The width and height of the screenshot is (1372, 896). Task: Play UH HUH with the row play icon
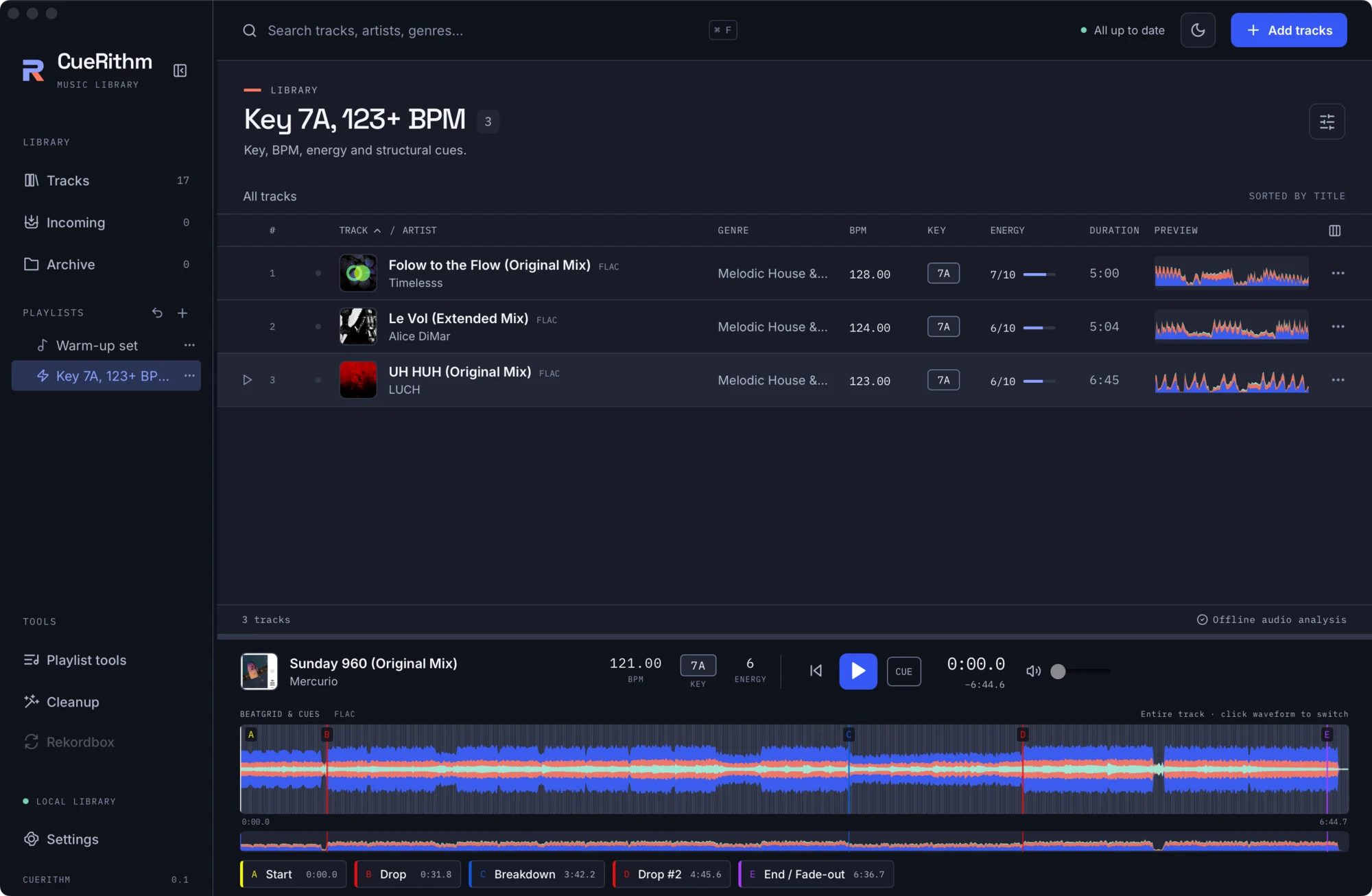click(248, 380)
